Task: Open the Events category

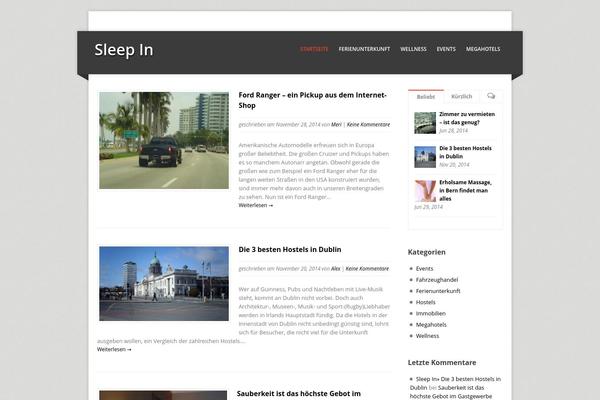Action: click(424, 269)
